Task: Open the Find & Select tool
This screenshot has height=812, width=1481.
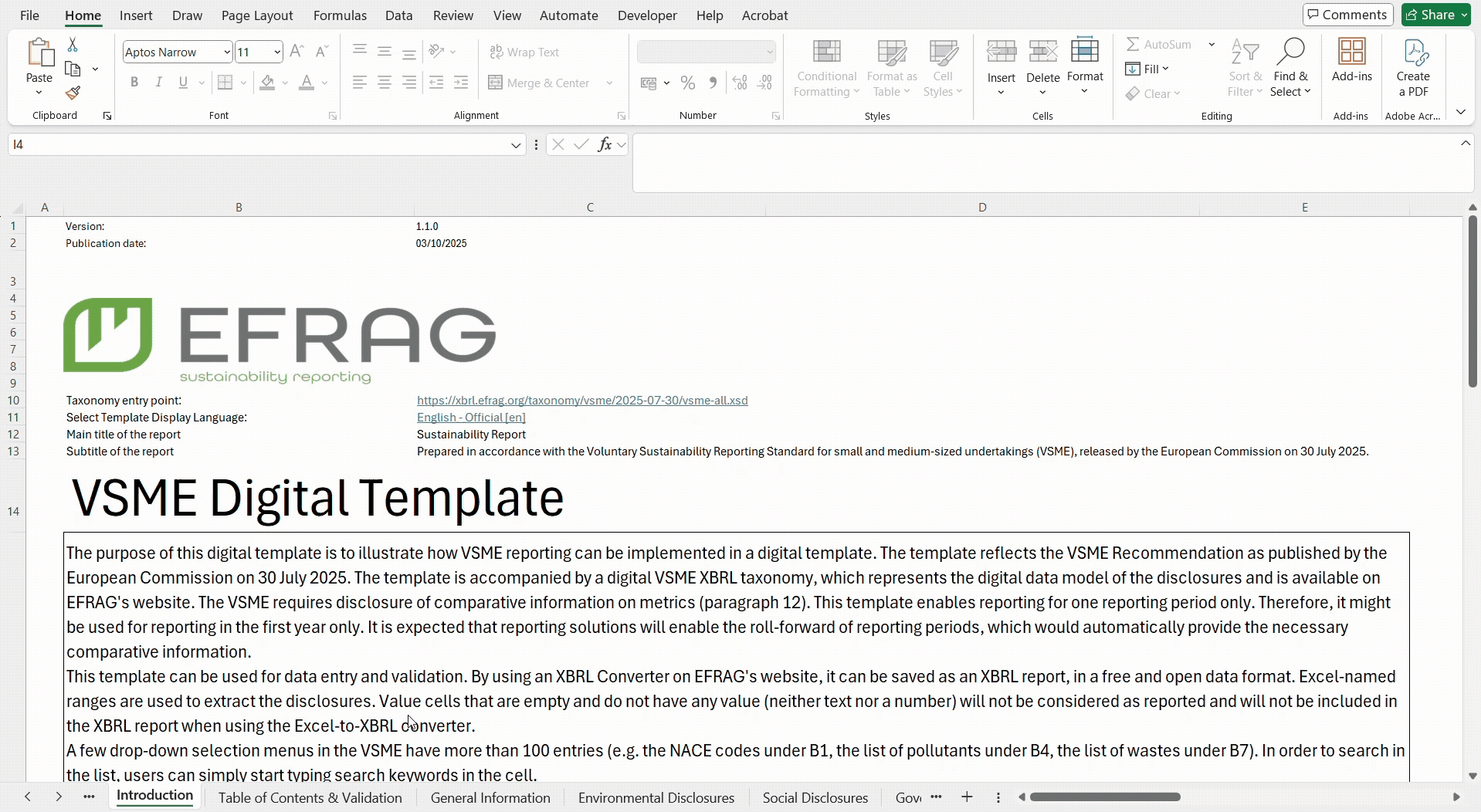Action: pos(1290,68)
